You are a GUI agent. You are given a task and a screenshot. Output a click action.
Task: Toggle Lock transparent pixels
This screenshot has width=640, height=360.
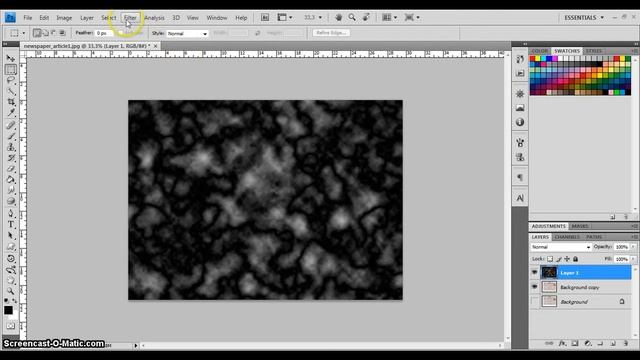[x=550, y=259]
